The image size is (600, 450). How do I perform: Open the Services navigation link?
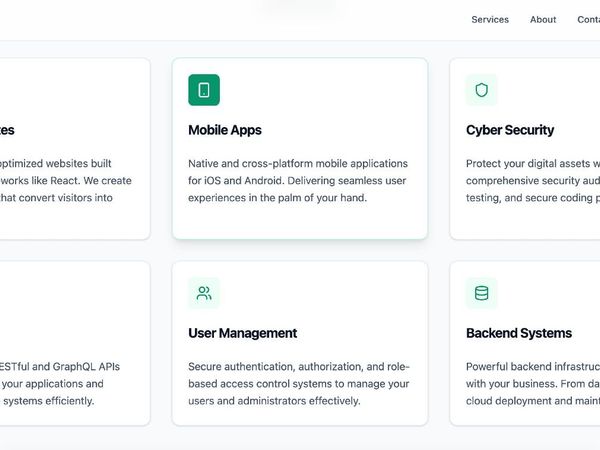point(490,19)
